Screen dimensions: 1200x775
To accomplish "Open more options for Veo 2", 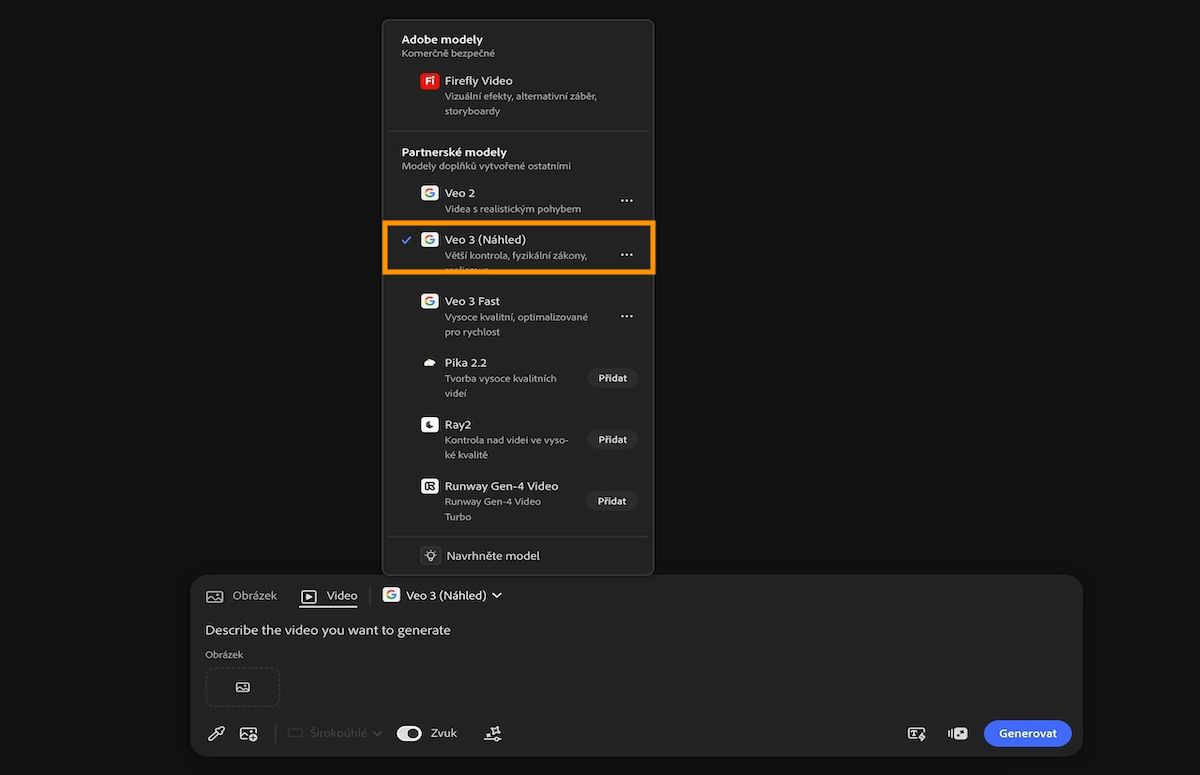I will [627, 201].
